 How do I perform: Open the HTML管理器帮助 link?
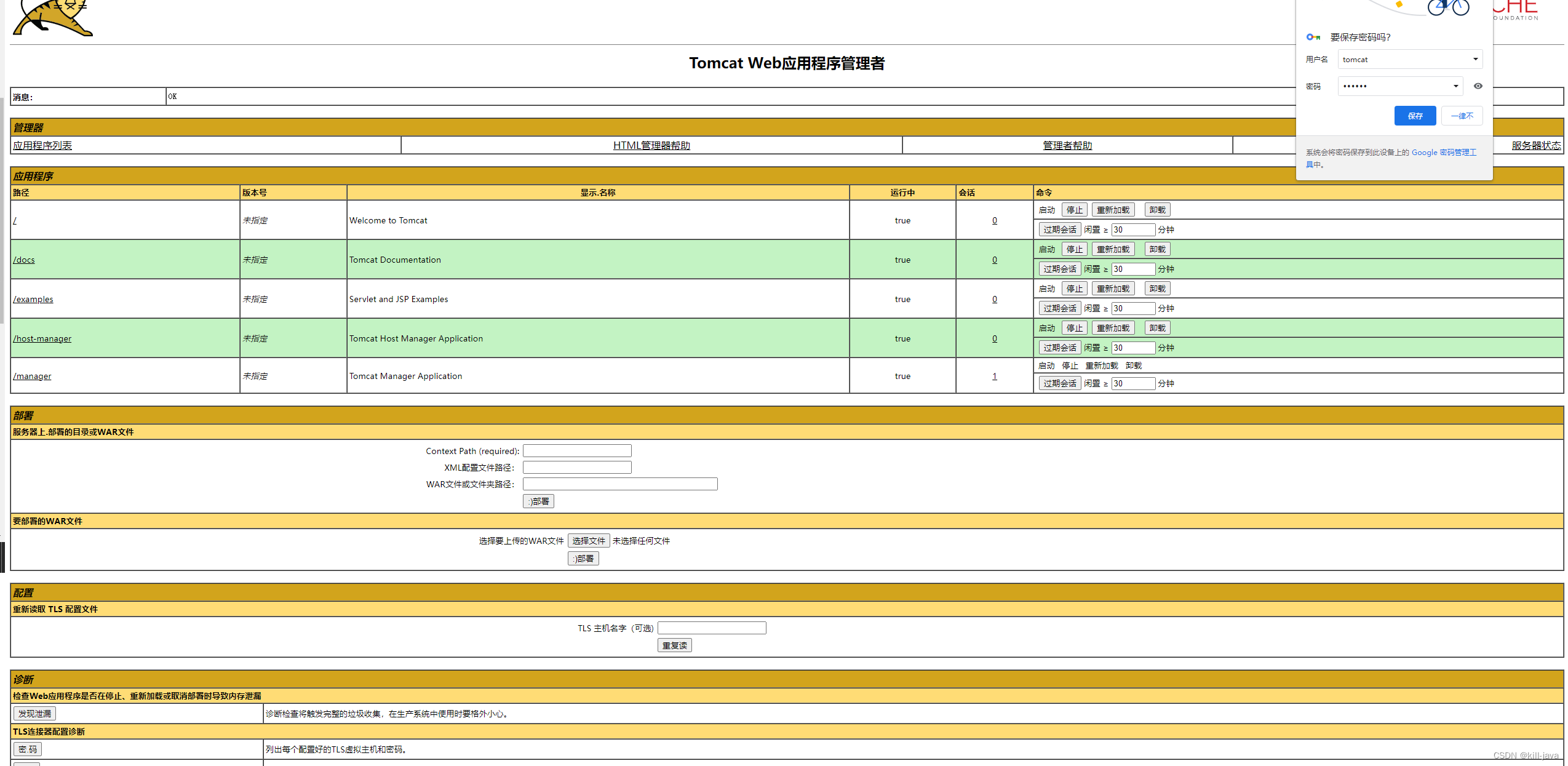(651, 145)
